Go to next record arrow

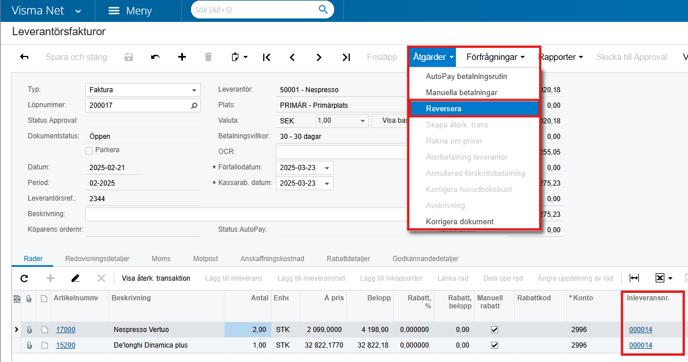319,57
